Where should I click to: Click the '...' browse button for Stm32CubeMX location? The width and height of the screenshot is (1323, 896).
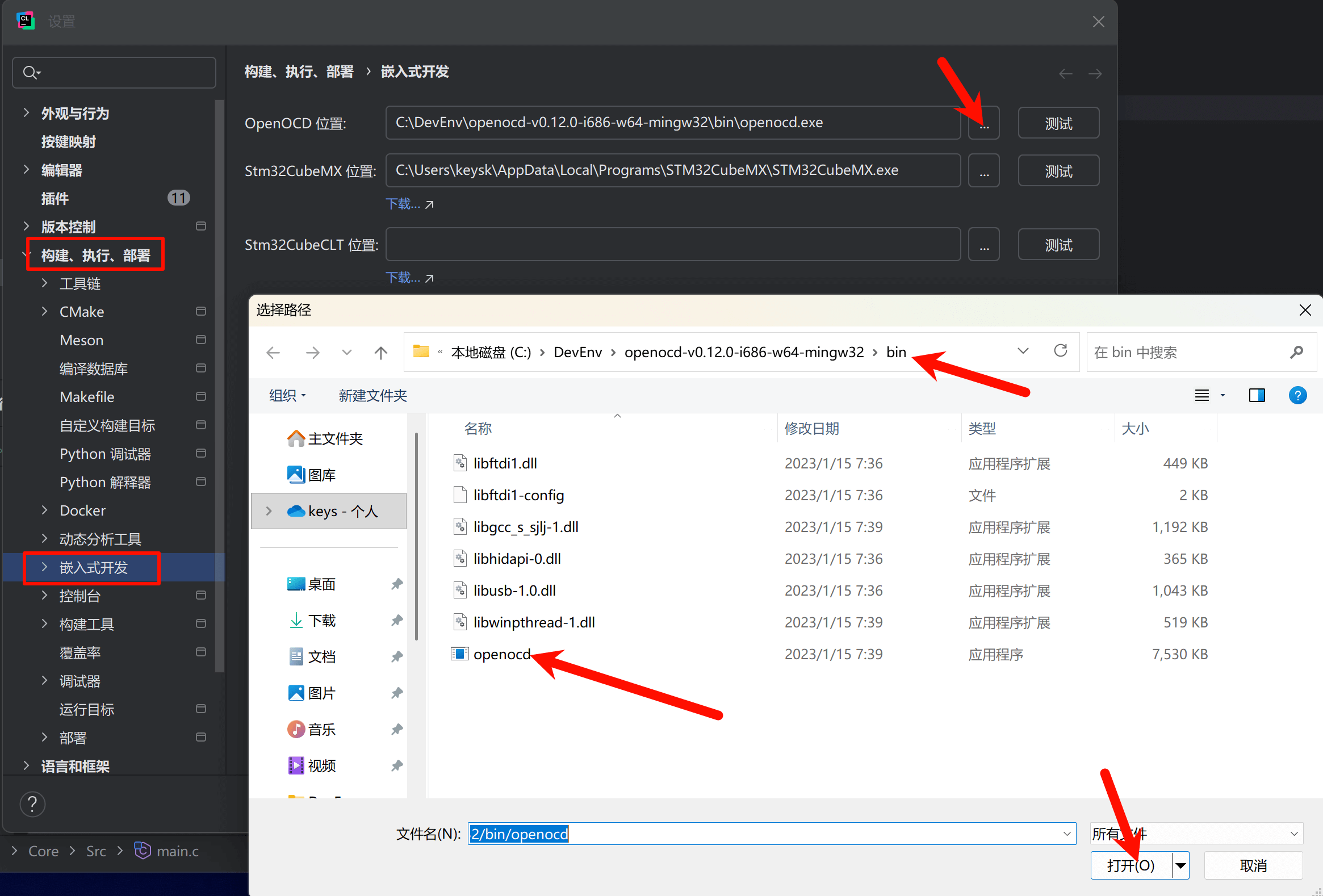point(983,170)
